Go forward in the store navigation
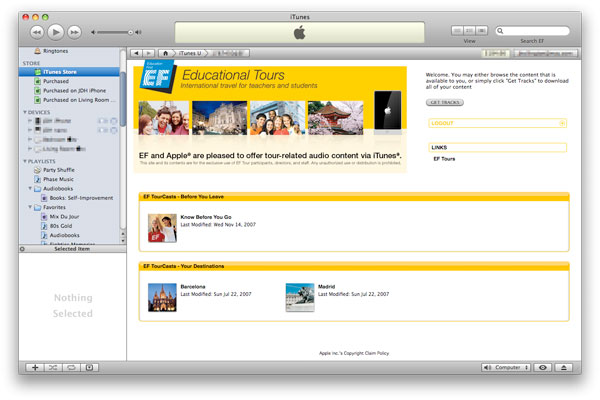 click(148, 53)
